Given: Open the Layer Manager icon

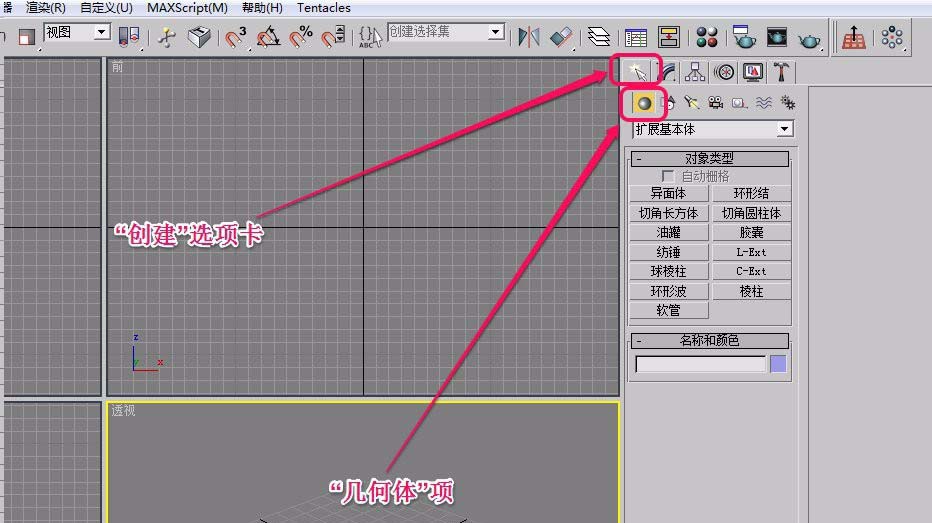Looking at the screenshot, I should click(599, 37).
